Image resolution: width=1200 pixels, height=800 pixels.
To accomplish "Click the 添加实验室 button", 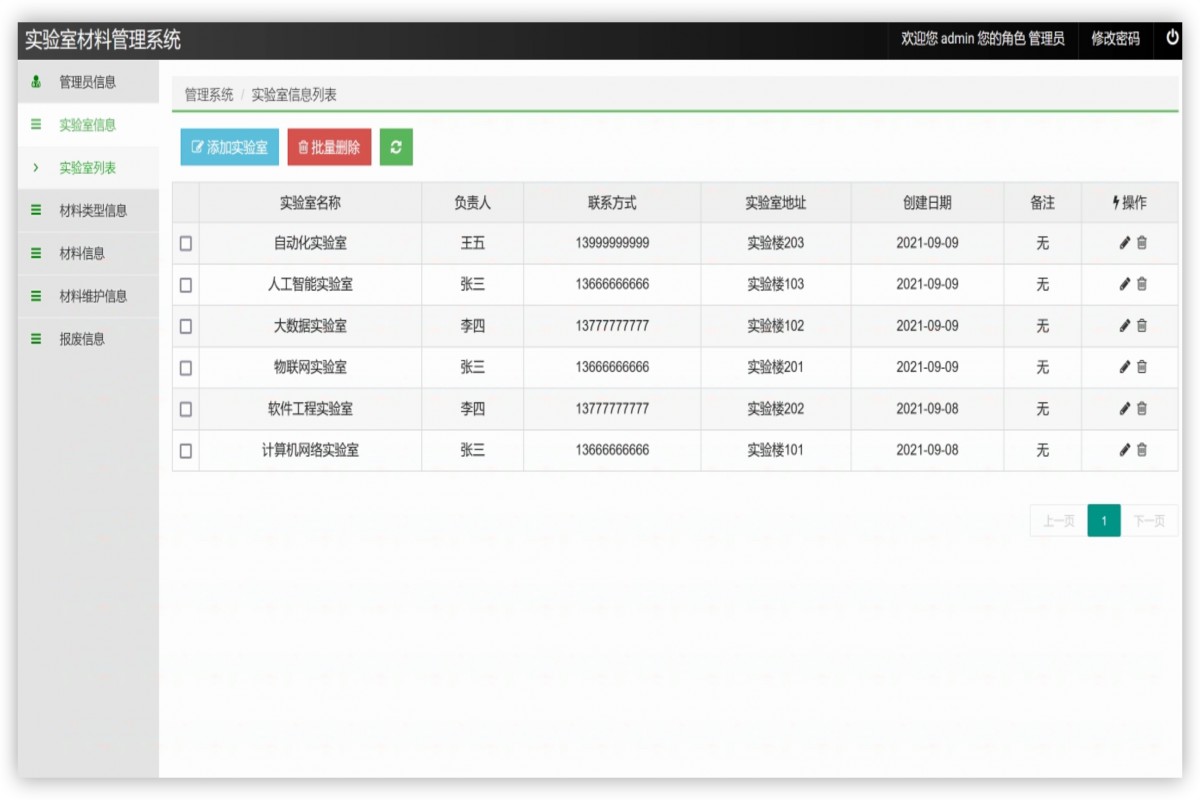I will [x=230, y=147].
